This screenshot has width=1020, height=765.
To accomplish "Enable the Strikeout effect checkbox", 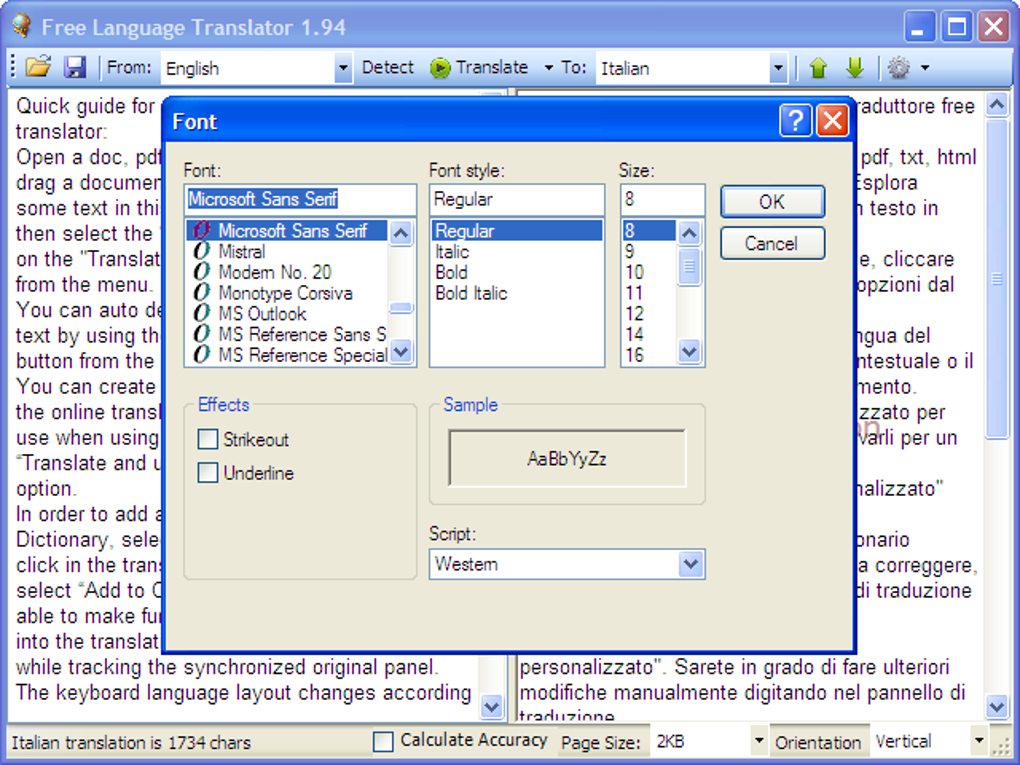I will [208, 439].
